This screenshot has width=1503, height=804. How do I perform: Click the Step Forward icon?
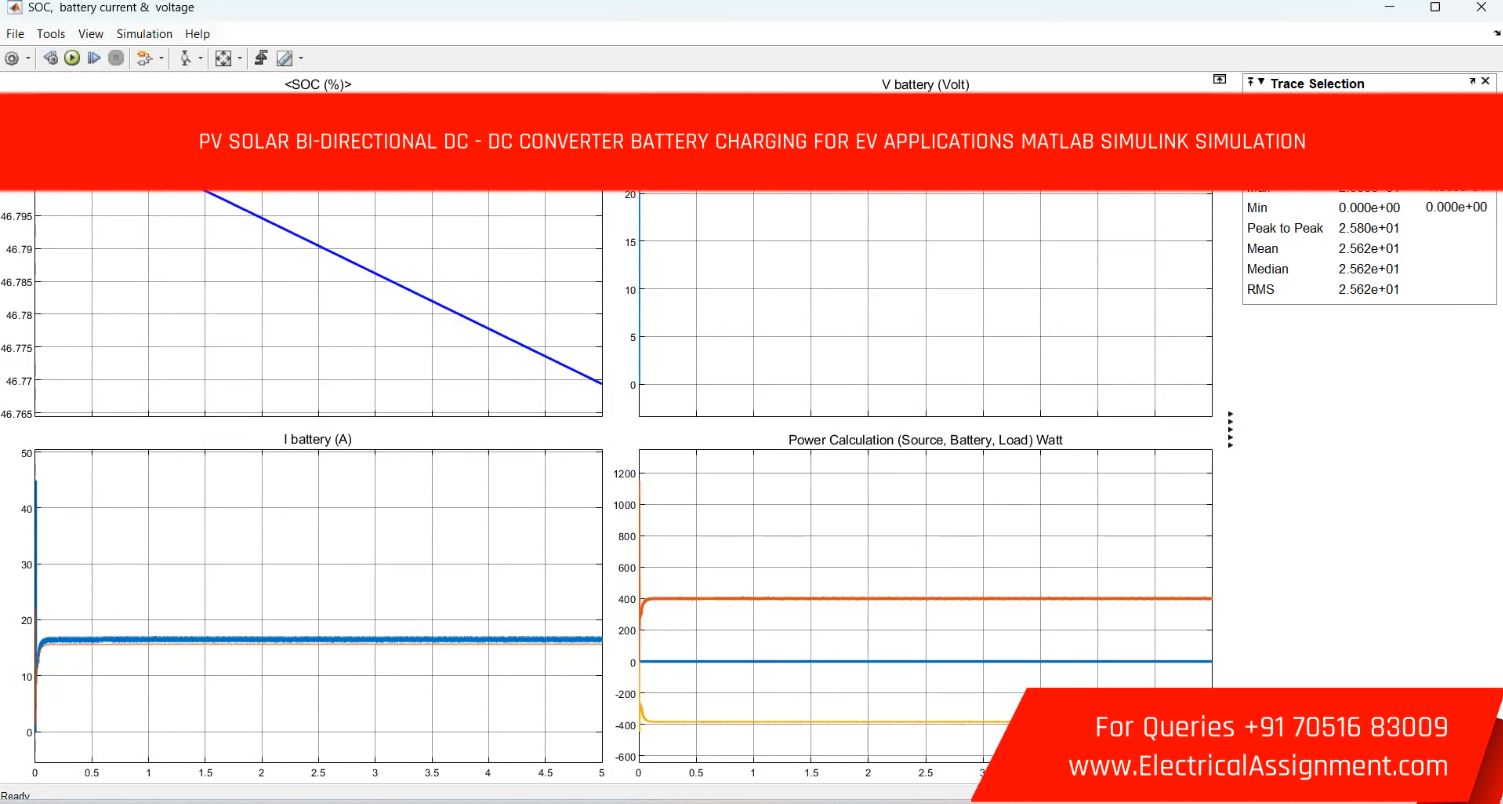pyautogui.click(x=94, y=58)
